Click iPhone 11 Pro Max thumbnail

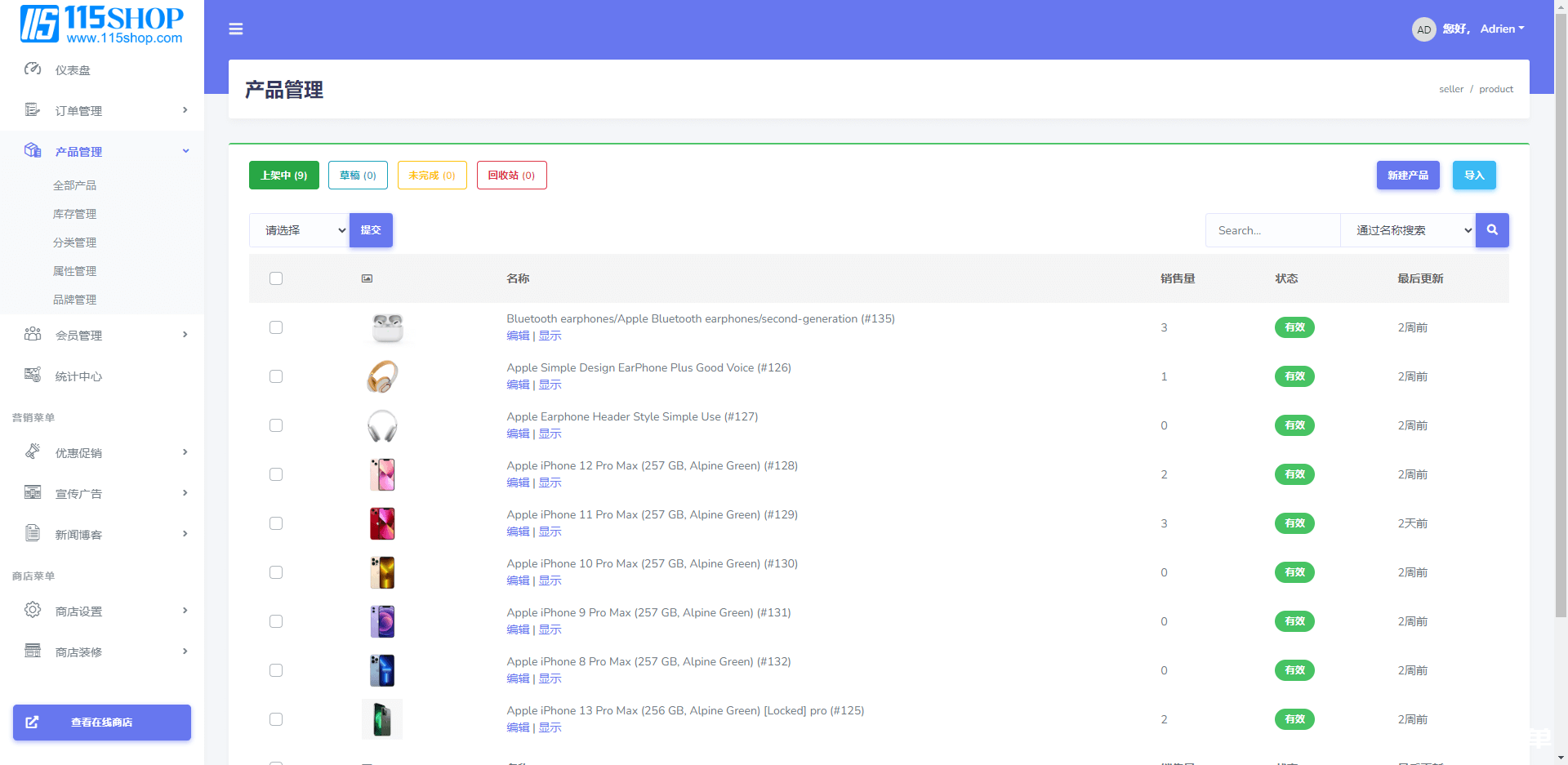pos(382,523)
